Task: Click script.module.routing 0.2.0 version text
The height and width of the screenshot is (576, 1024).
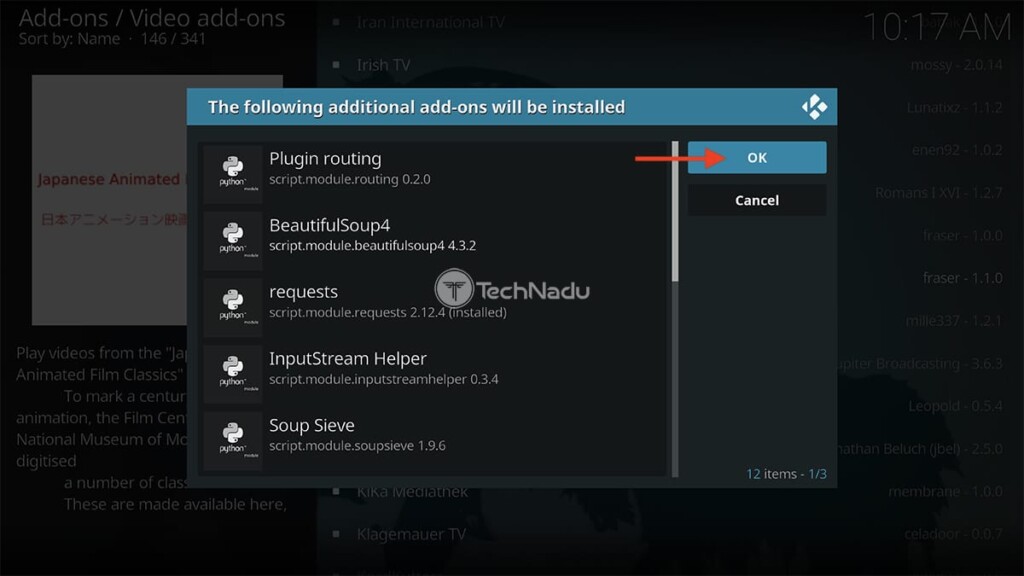Action: 350,180
